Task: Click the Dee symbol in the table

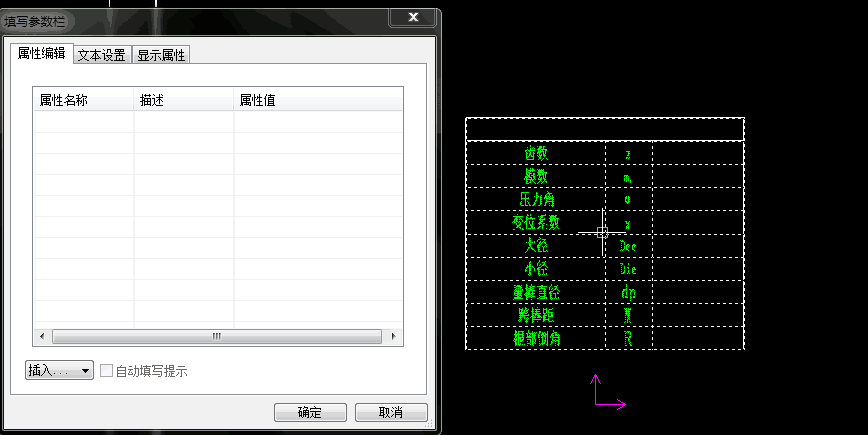Action: [x=628, y=246]
